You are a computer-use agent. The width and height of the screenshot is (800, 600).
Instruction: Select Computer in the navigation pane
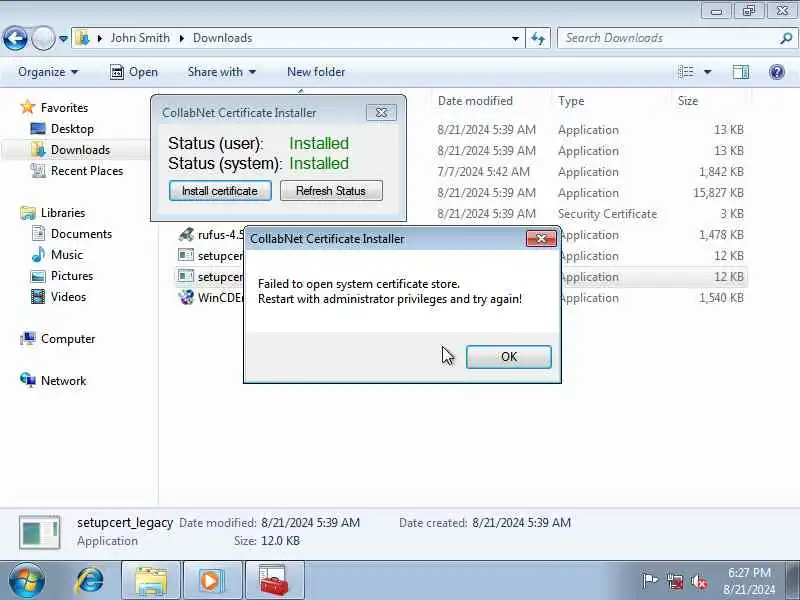click(67, 339)
